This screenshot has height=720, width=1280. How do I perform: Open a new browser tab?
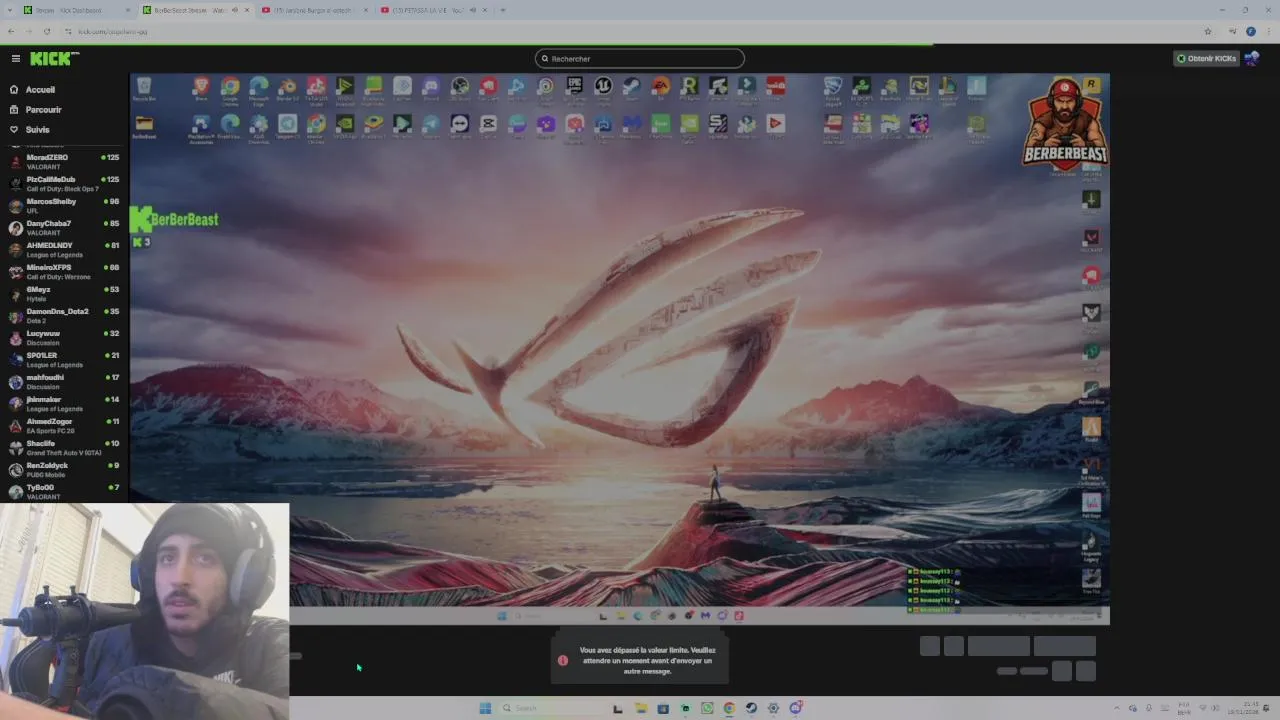coord(503,10)
